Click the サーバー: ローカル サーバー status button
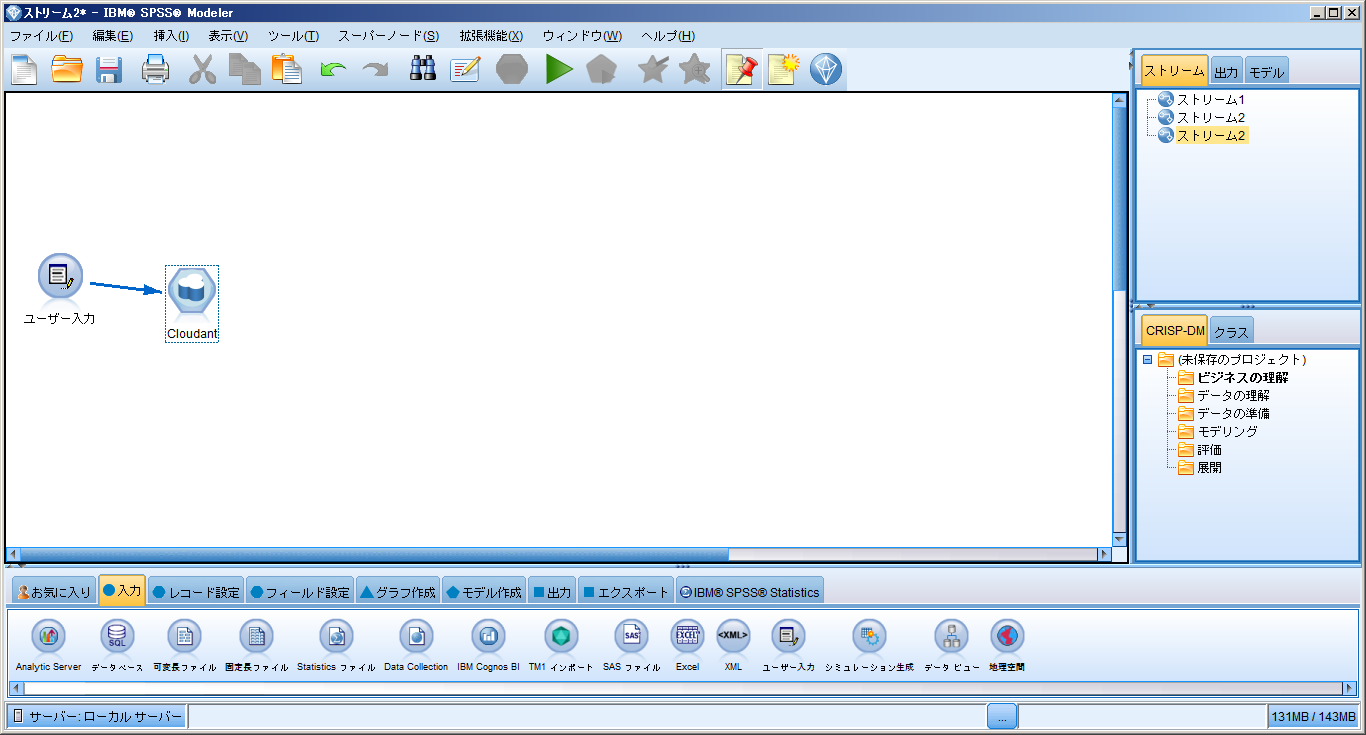The image size is (1366, 735). pos(97,716)
